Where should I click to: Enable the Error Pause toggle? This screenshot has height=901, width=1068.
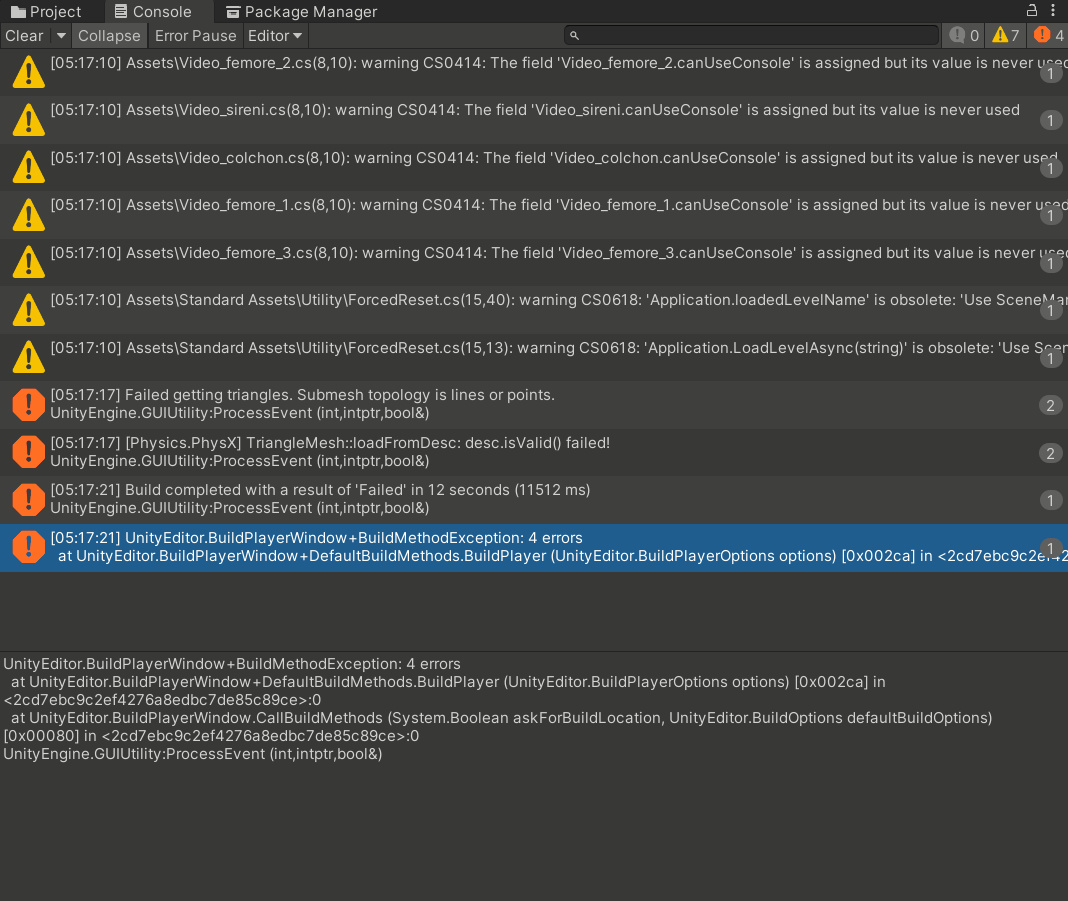[196, 35]
